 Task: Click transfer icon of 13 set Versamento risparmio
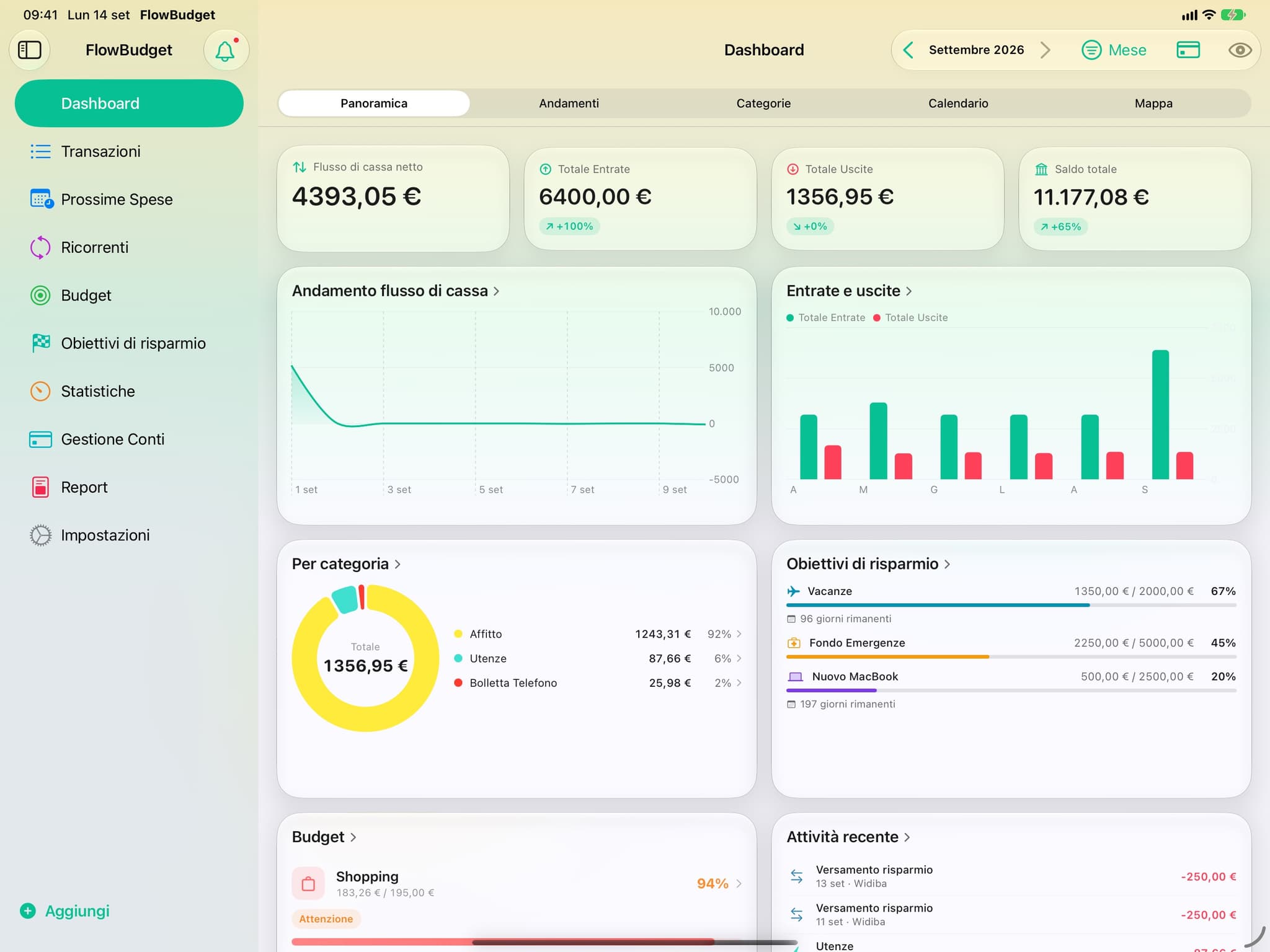pyautogui.click(x=797, y=876)
